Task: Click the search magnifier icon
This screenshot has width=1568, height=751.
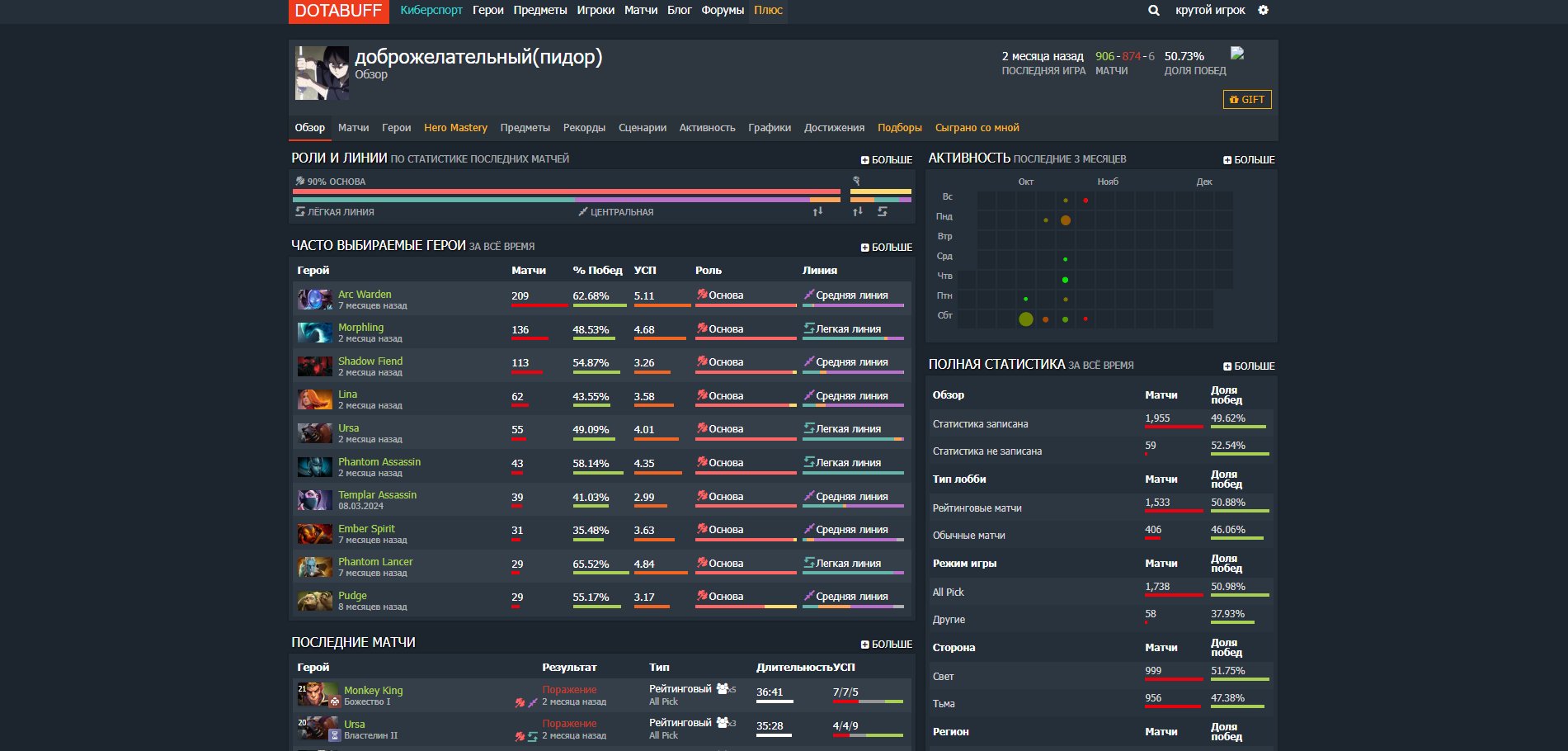Action: pyautogui.click(x=1153, y=11)
